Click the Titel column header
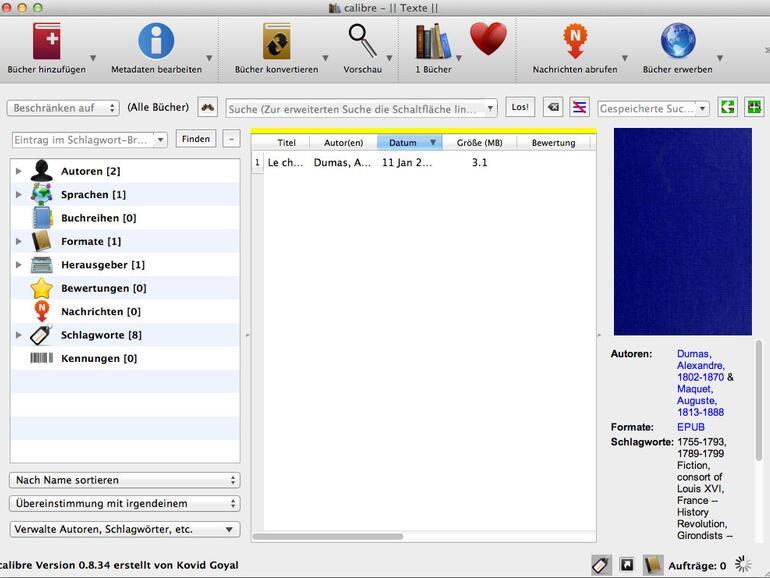 (287, 143)
